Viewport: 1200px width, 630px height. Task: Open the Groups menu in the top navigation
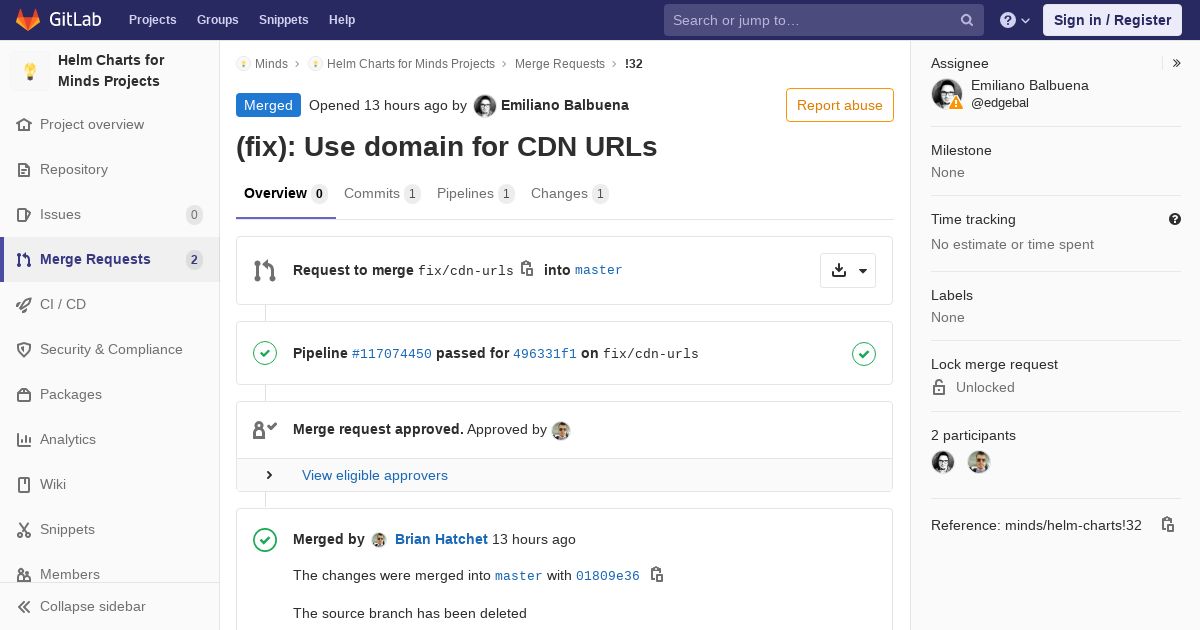pos(217,20)
